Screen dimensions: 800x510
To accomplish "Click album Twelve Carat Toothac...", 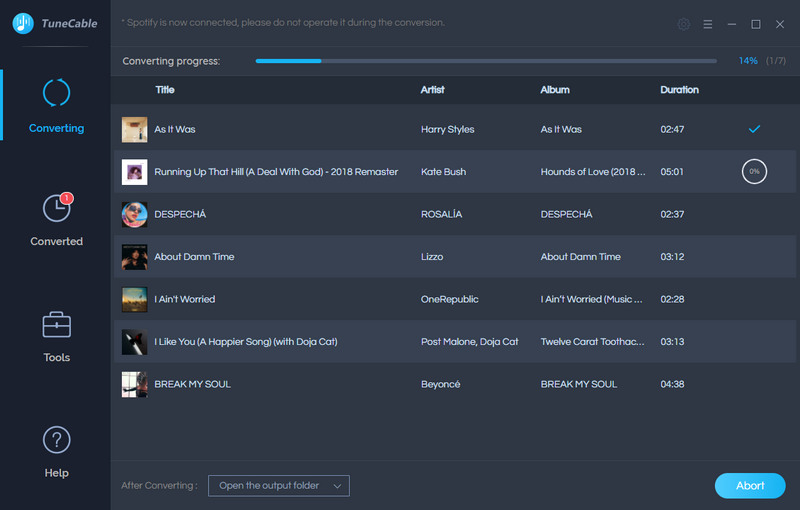I will click(x=592, y=342).
